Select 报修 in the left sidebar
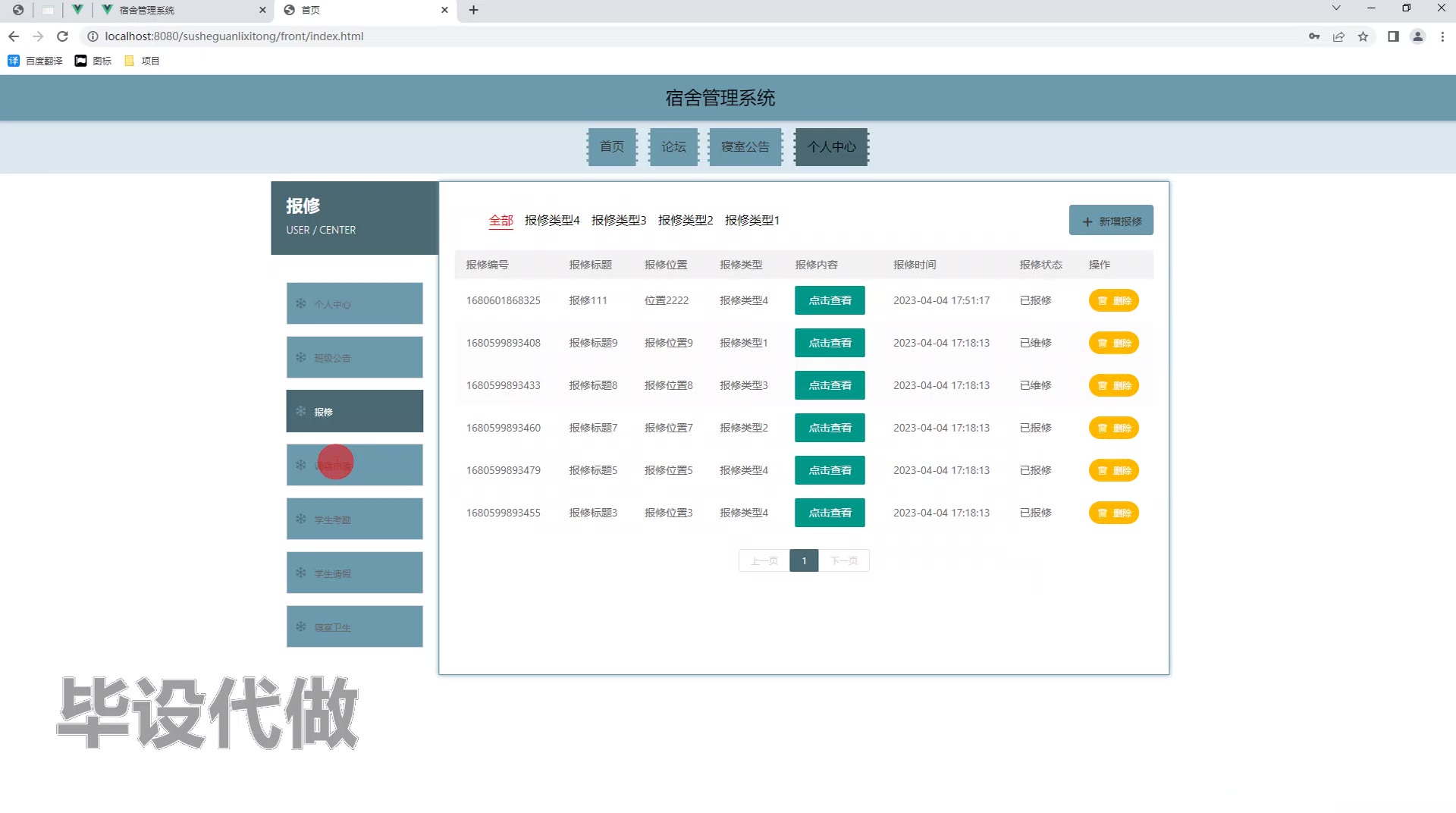The image size is (1456, 813). tap(354, 411)
